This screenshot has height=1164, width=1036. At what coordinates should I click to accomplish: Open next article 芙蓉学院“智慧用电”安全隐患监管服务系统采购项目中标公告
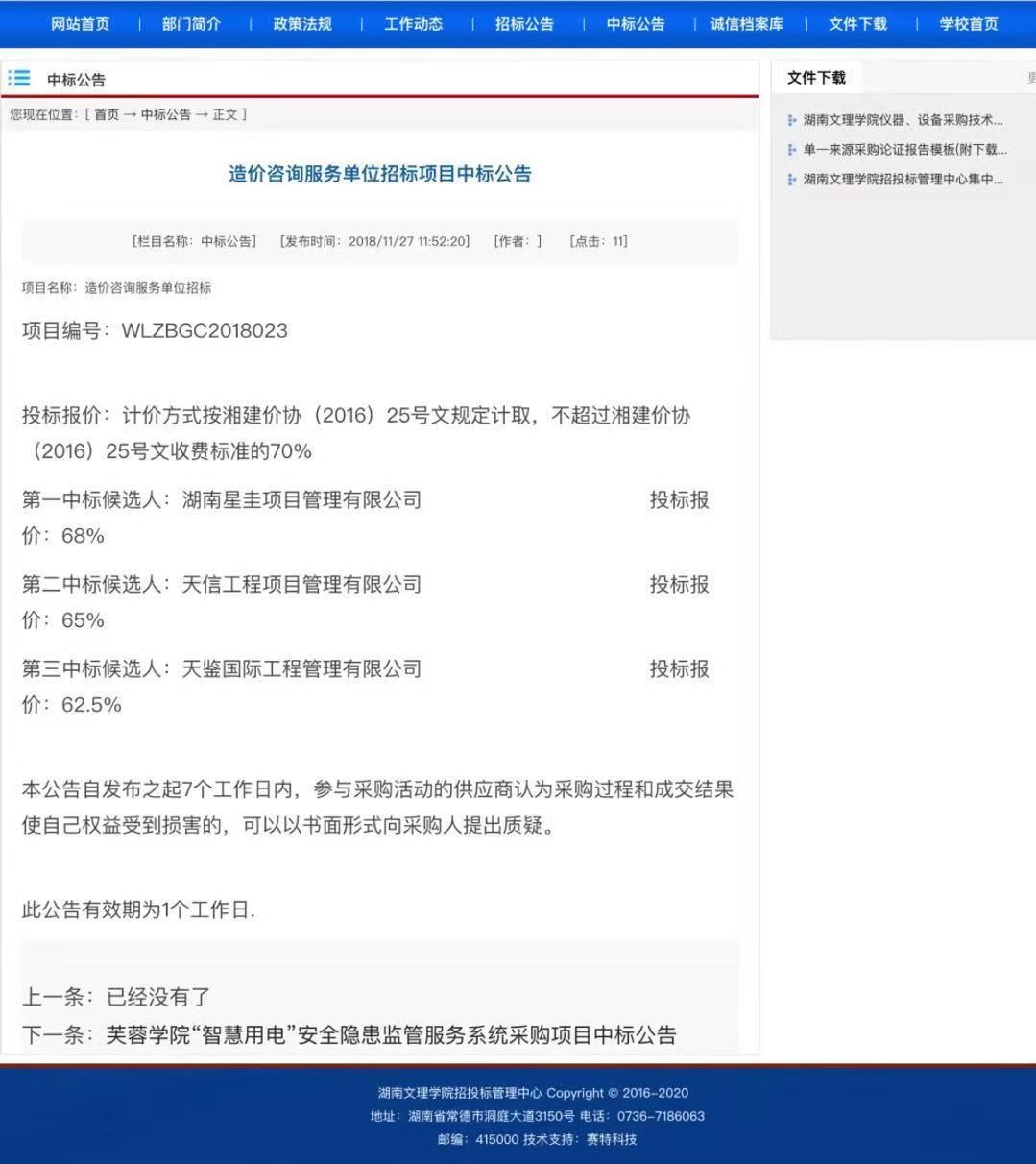[392, 1034]
